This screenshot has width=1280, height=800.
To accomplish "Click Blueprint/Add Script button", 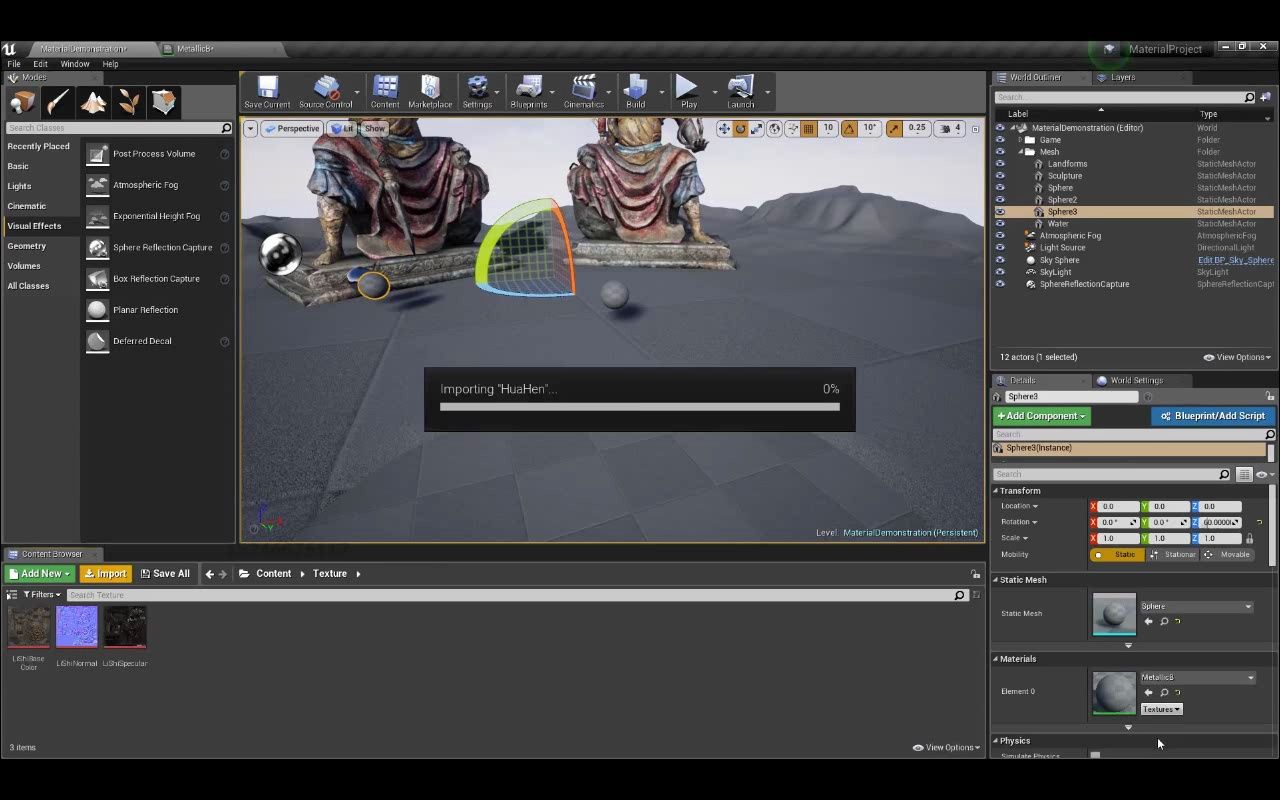I will click(1213, 416).
